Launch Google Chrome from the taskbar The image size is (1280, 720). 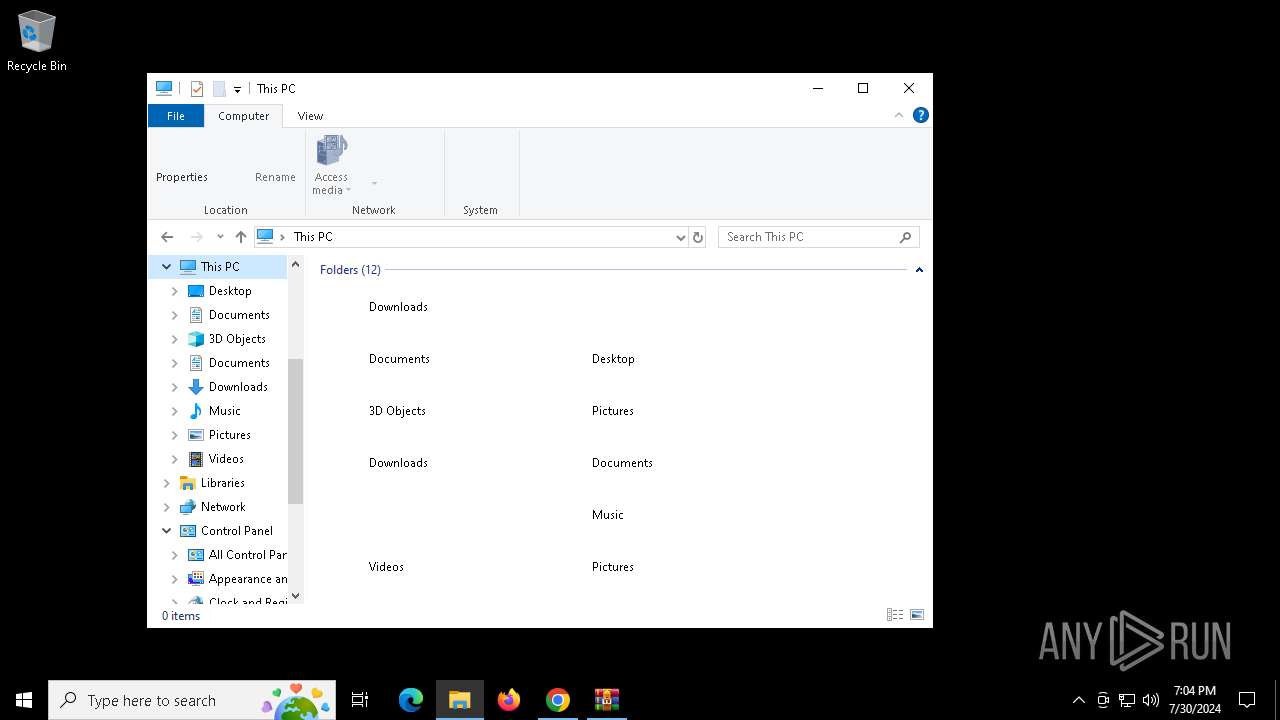pyautogui.click(x=558, y=700)
